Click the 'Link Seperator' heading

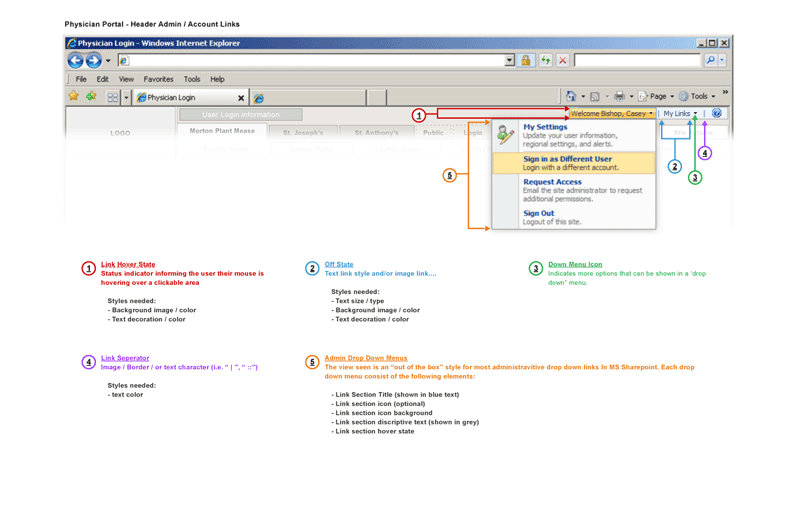(x=125, y=358)
